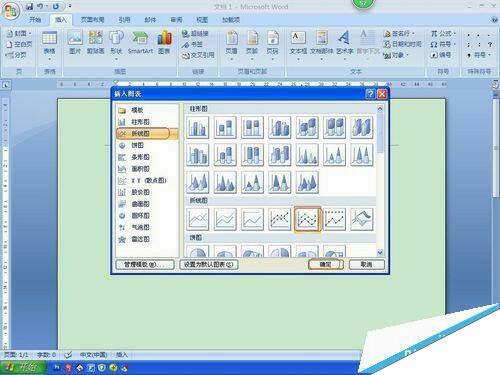Click the 确定 (OK) button
This screenshot has height=375, width=500.
pyautogui.click(x=326, y=264)
